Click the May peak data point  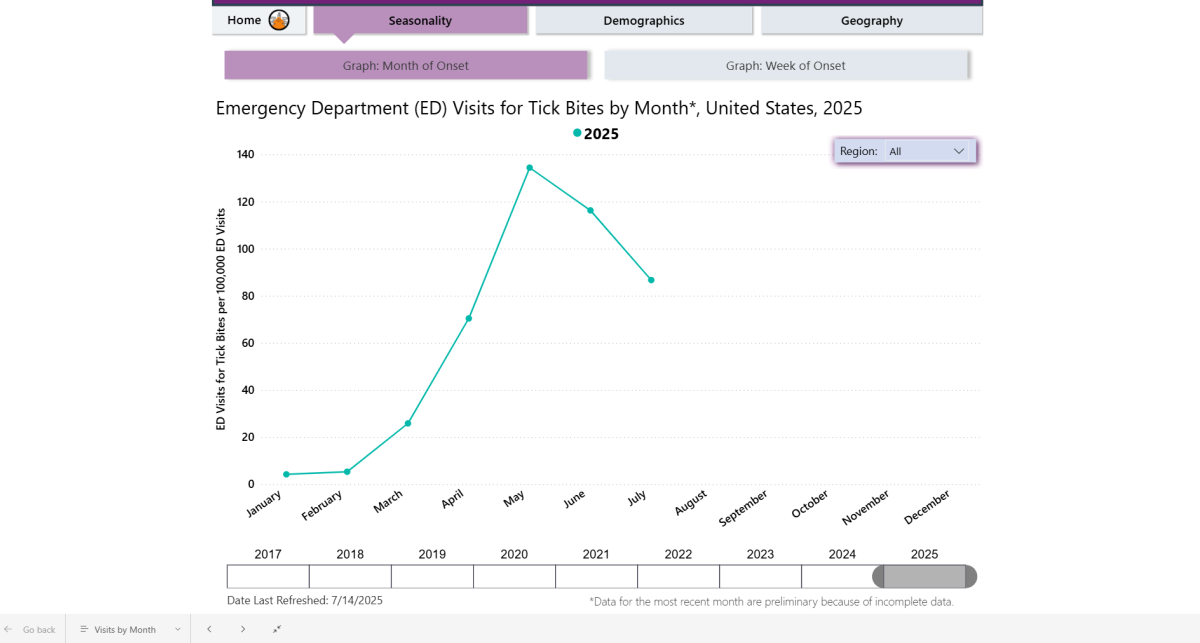point(529,168)
